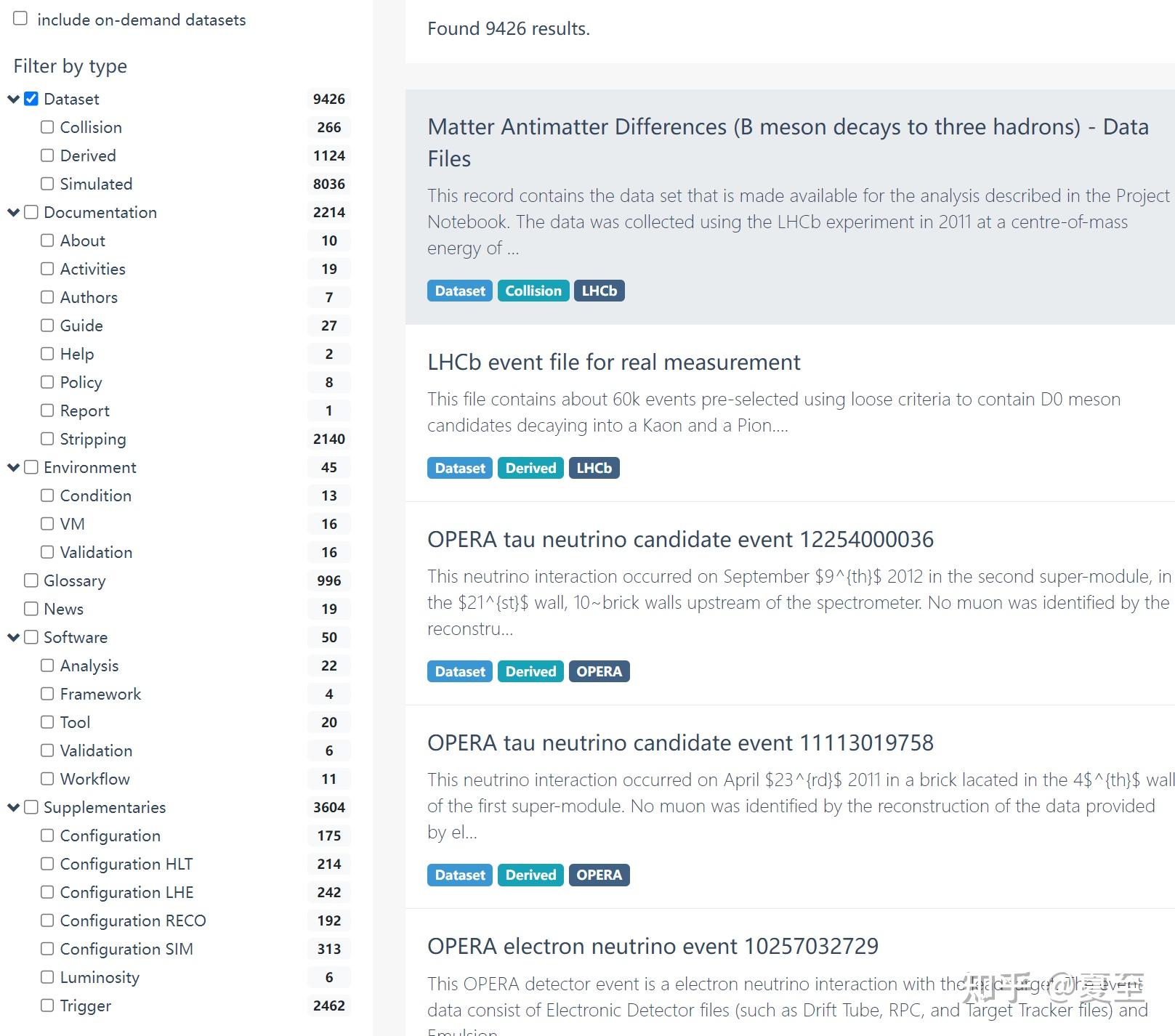Viewport: 1175px width, 1036px height.
Task: Click the Help filter label
Action: (x=77, y=354)
